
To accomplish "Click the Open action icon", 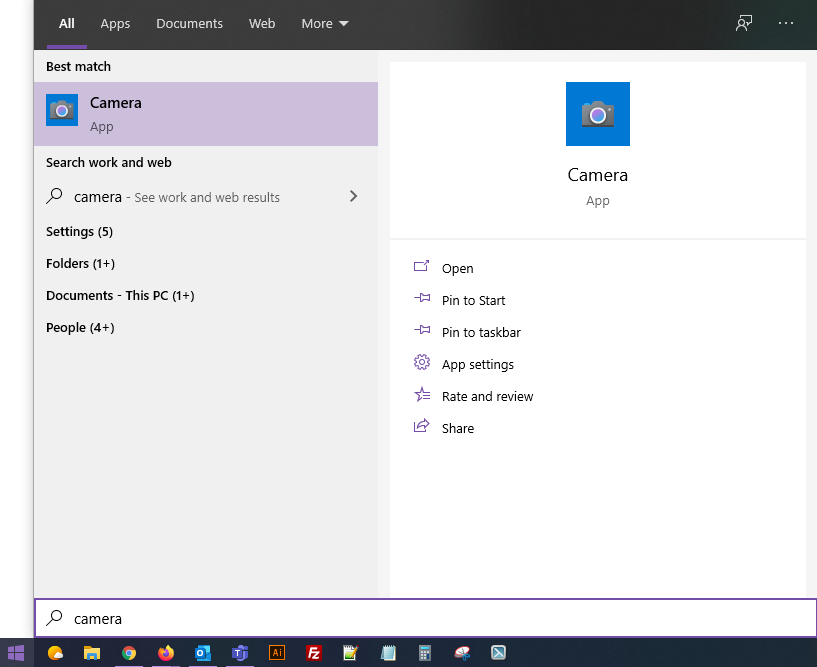I will click(422, 266).
